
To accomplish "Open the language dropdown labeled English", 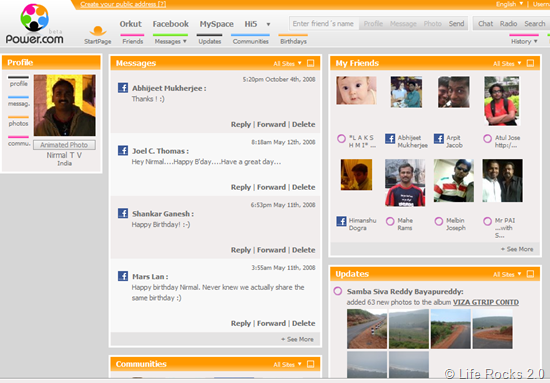I will (509, 4).
